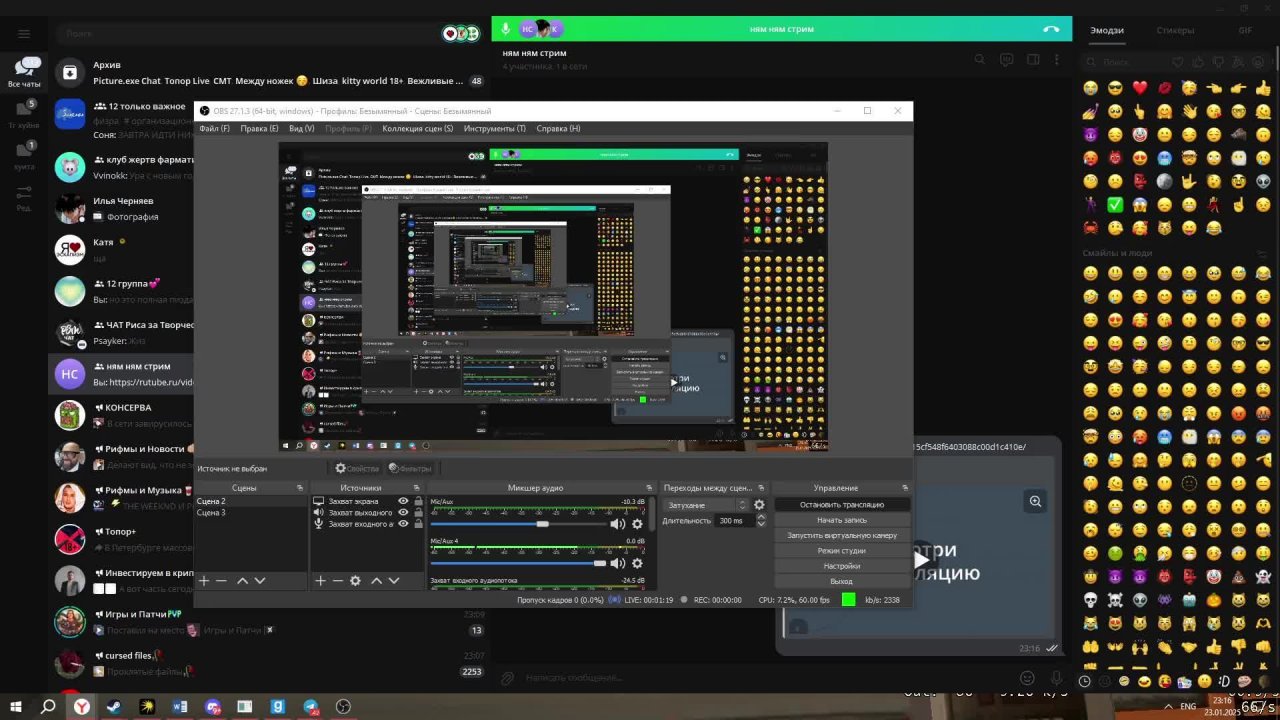The height and width of the screenshot is (720, 1280).
Task: Click the Выход button in OBS
Action: [x=842, y=581]
